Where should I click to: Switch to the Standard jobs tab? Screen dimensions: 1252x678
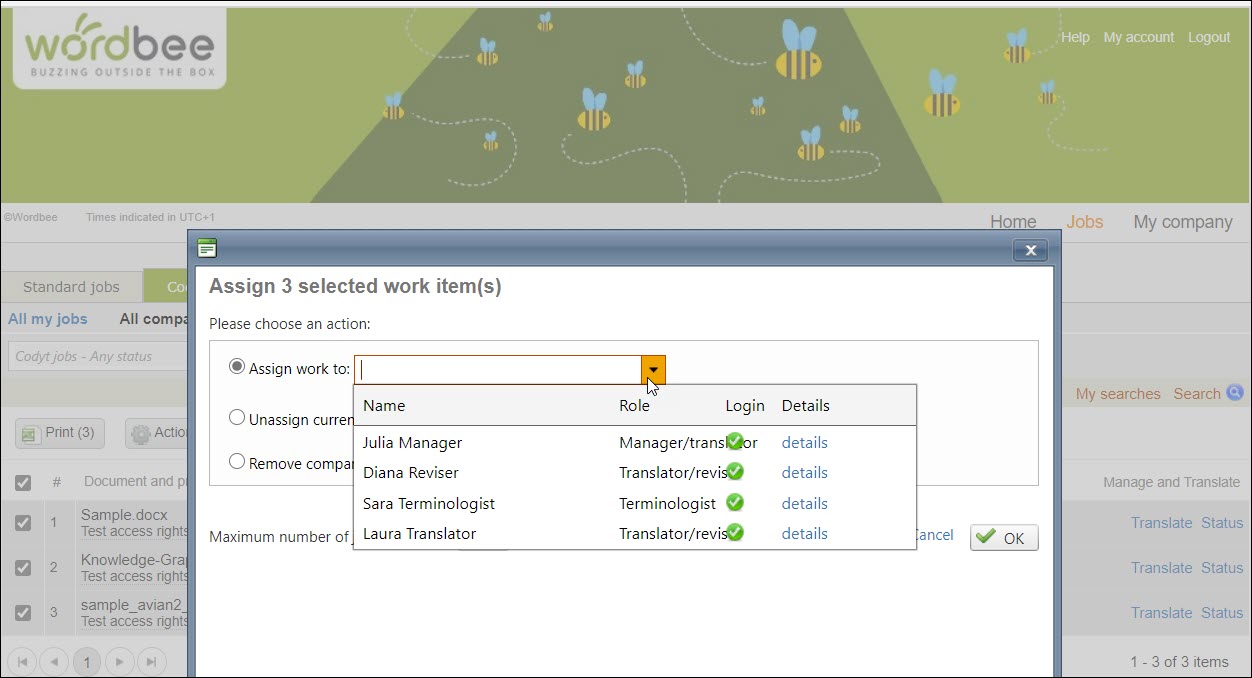[x=71, y=287]
